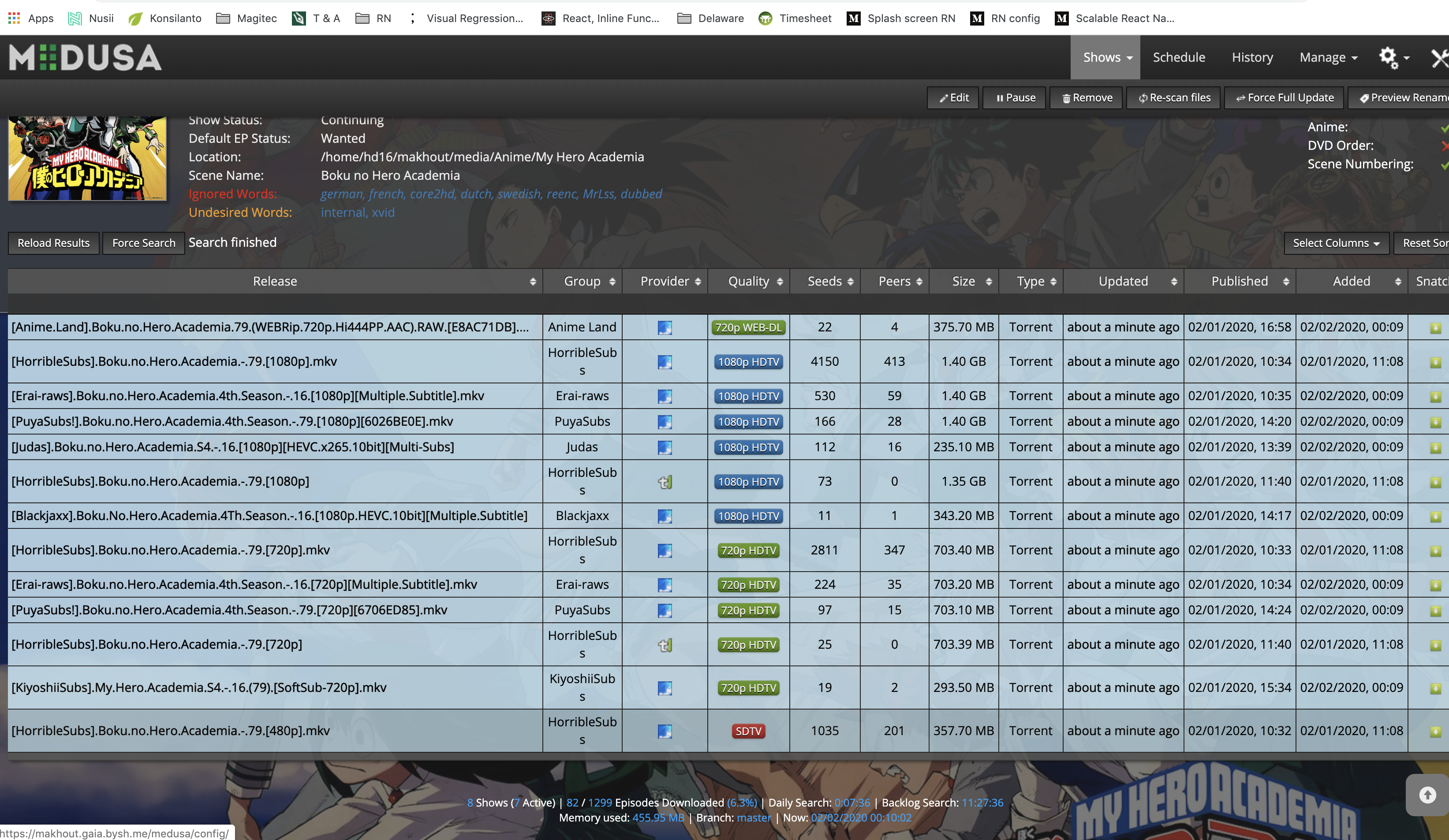Image resolution: width=1449 pixels, height=840 pixels.
Task: Sort results by Type column
Action: click(1031, 281)
